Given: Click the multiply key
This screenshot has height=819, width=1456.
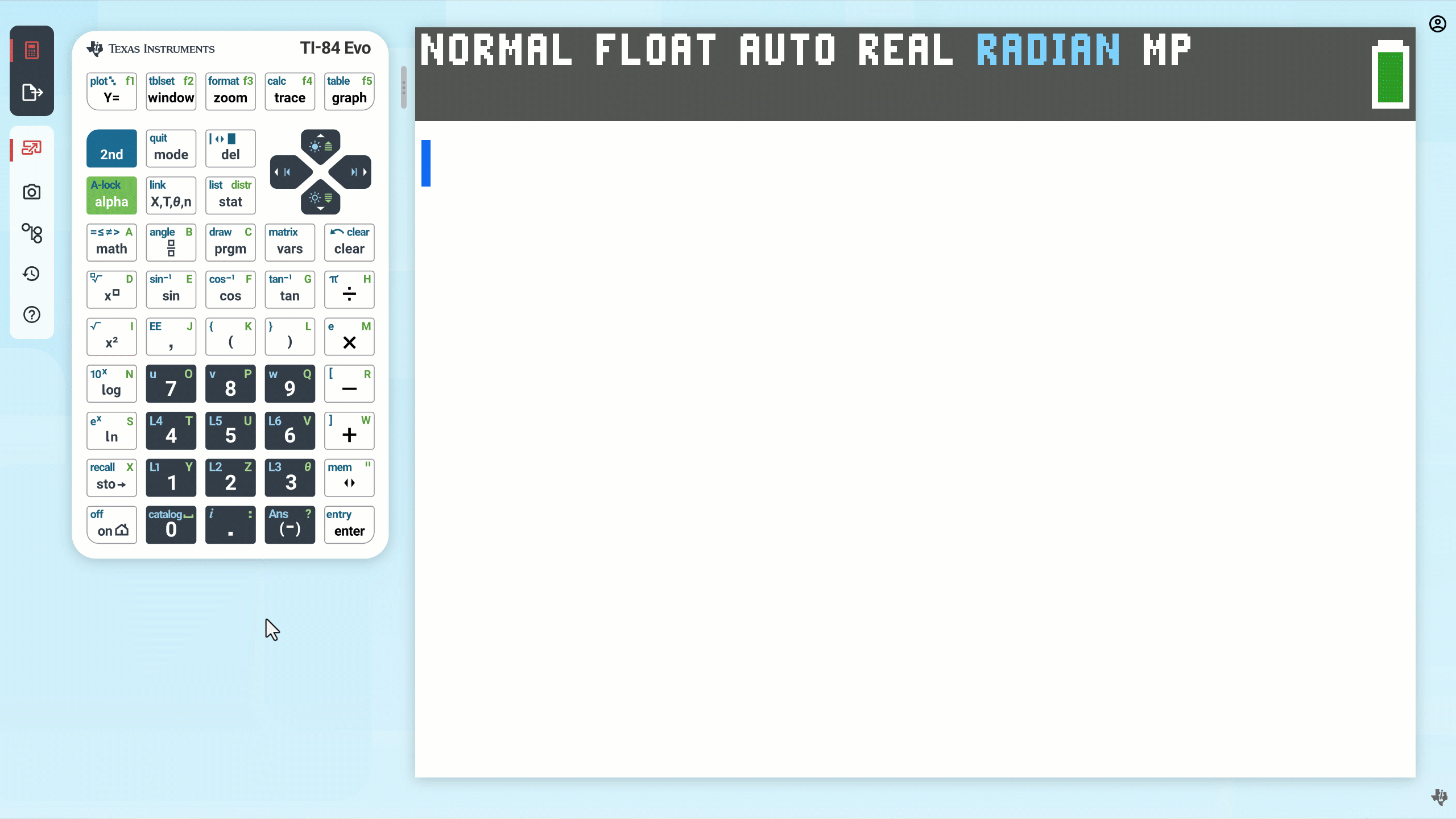Looking at the screenshot, I should point(349,337).
